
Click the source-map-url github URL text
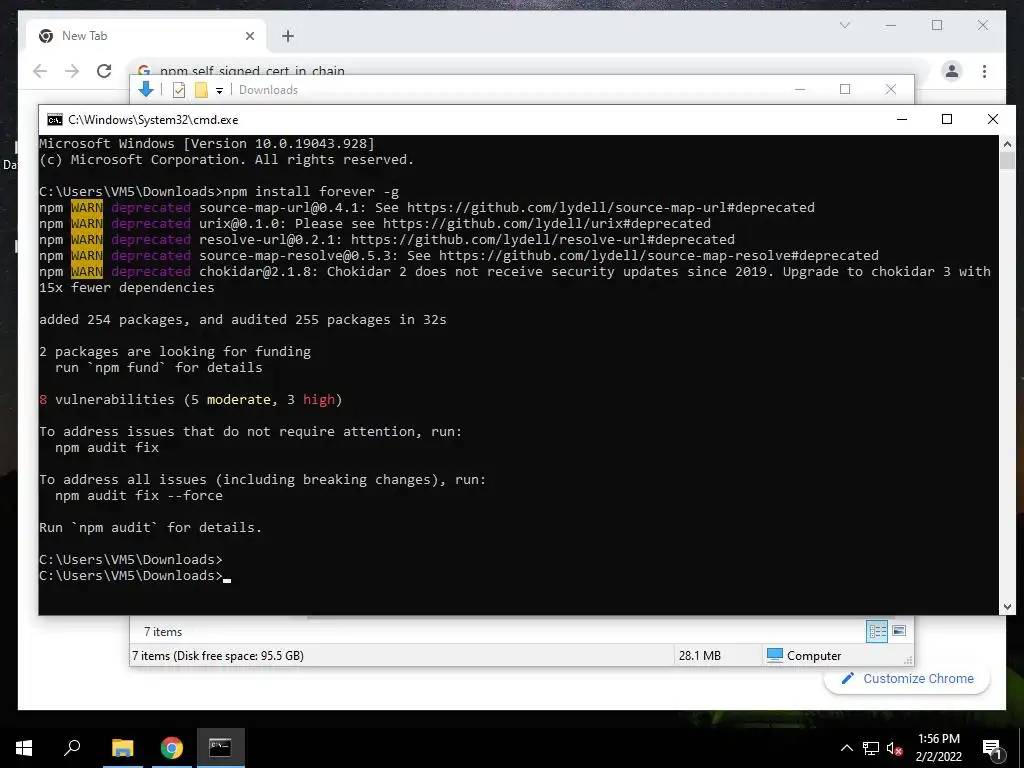pyautogui.click(x=611, y=208)
